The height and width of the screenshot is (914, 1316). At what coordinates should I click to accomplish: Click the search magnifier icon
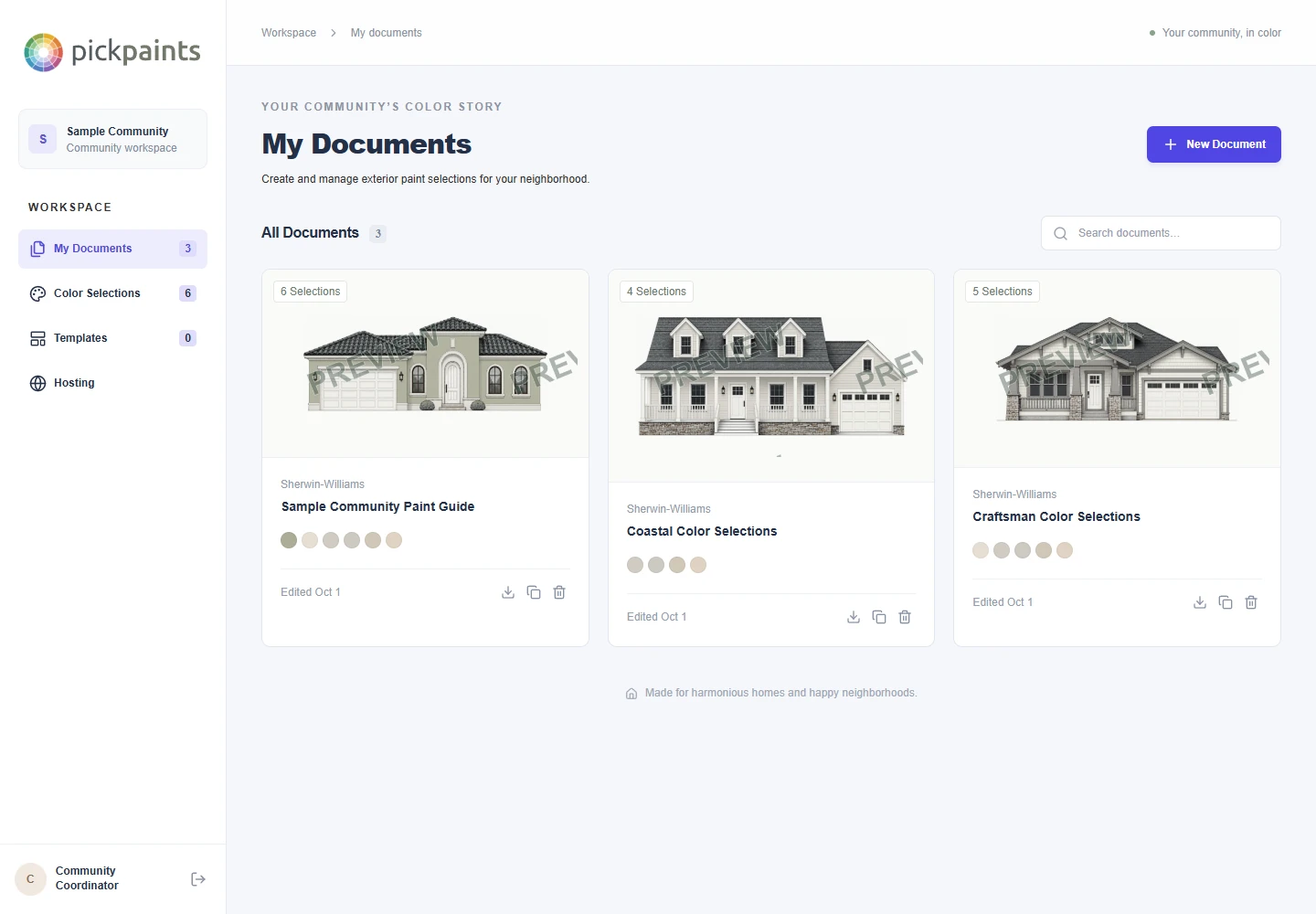pos(1060,233)
